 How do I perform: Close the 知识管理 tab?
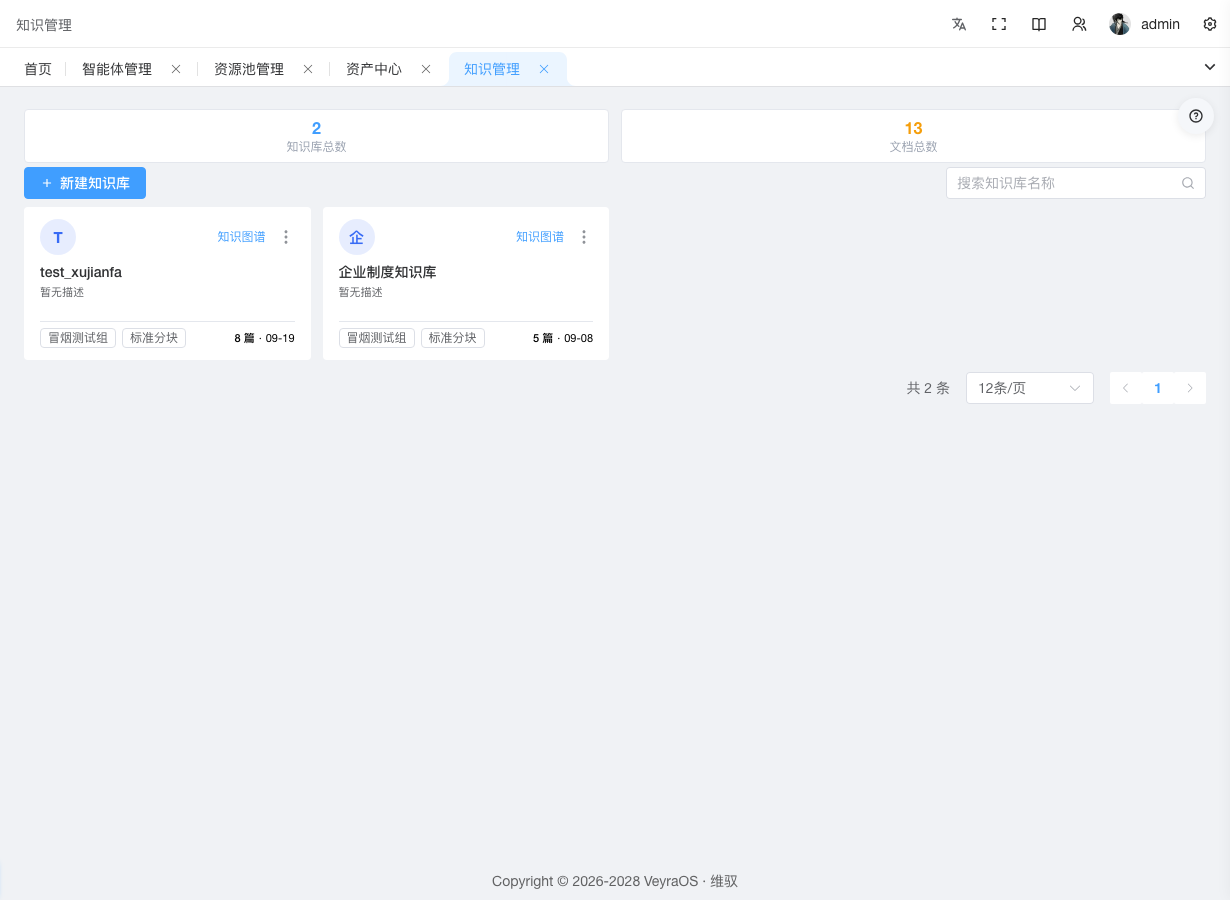pos(544,69)
